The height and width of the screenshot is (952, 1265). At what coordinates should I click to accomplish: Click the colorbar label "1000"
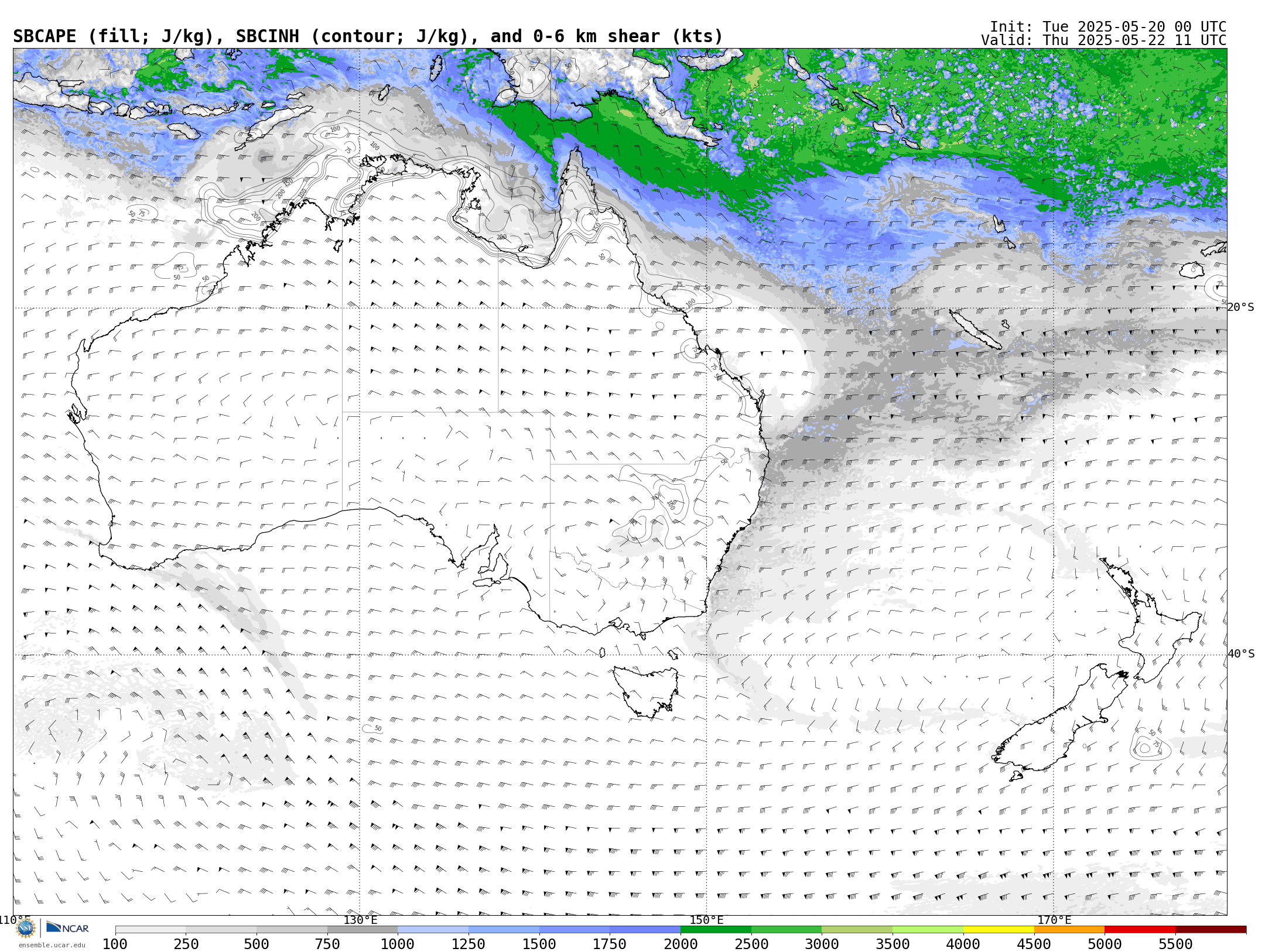(398, 944)
